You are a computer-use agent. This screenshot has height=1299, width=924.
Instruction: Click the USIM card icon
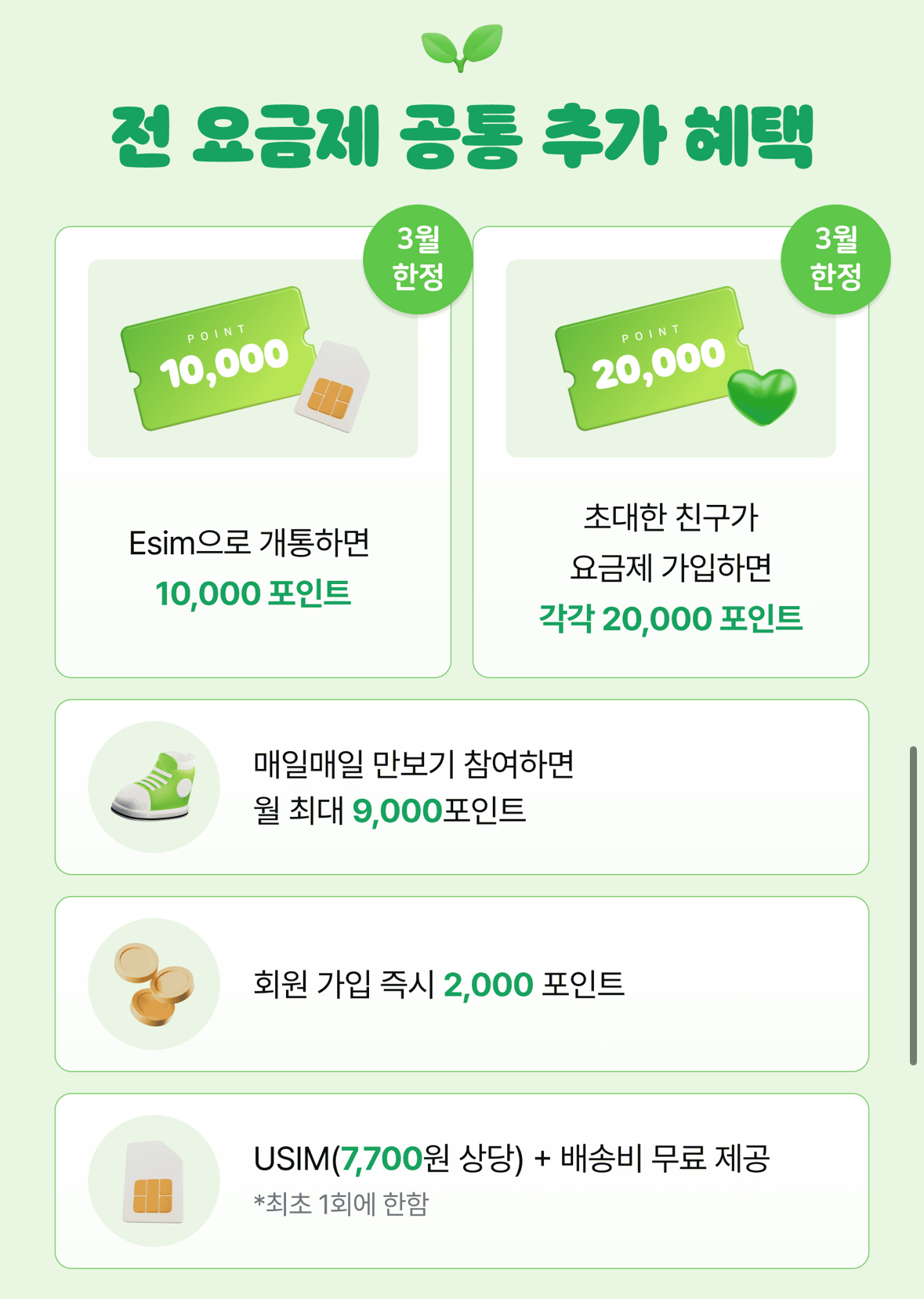tap(154, 1181)
